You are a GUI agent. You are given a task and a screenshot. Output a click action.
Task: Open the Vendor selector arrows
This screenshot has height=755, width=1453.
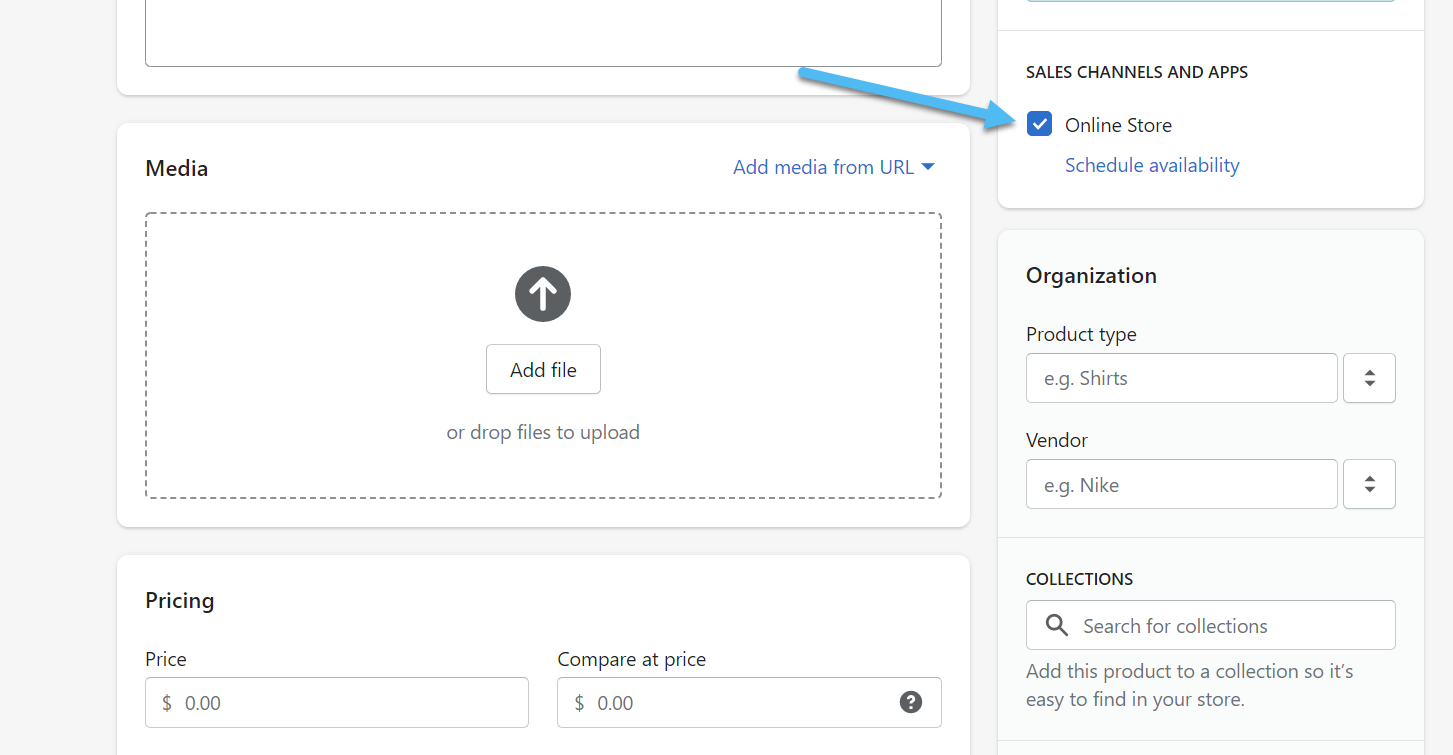tap(1369, 484)
